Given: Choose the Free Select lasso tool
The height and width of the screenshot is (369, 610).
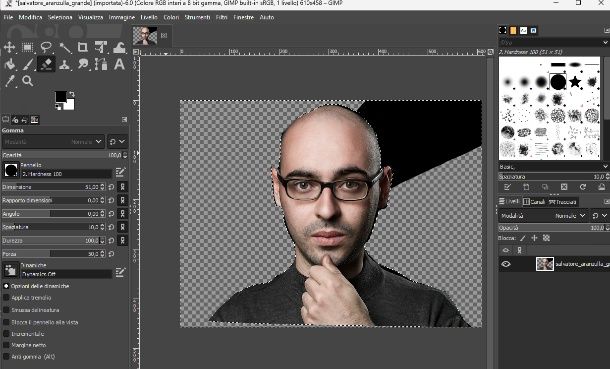Looking at the screenshot, I should click(46, 47).
